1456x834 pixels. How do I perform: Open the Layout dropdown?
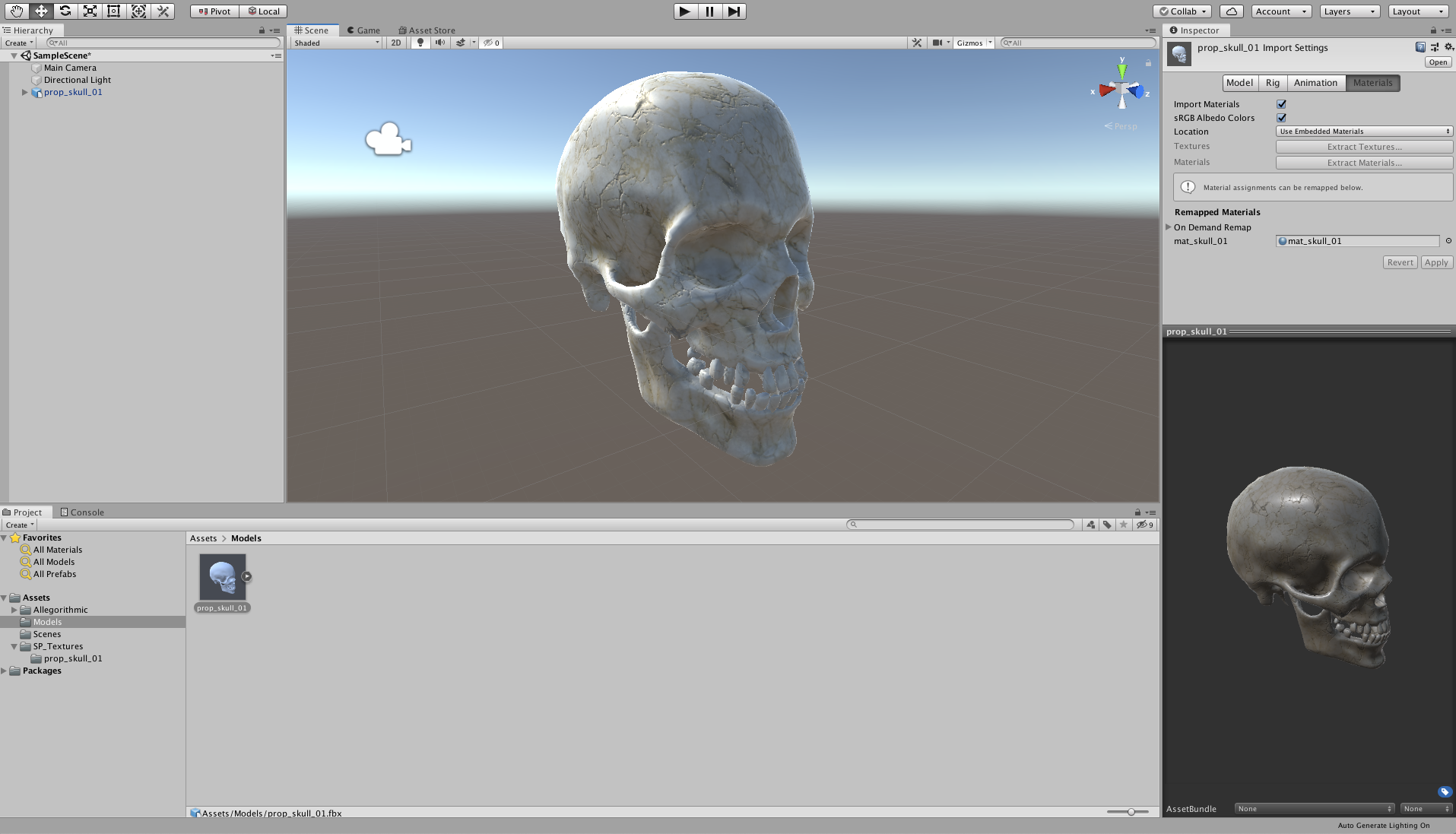tap(1418, 11)
